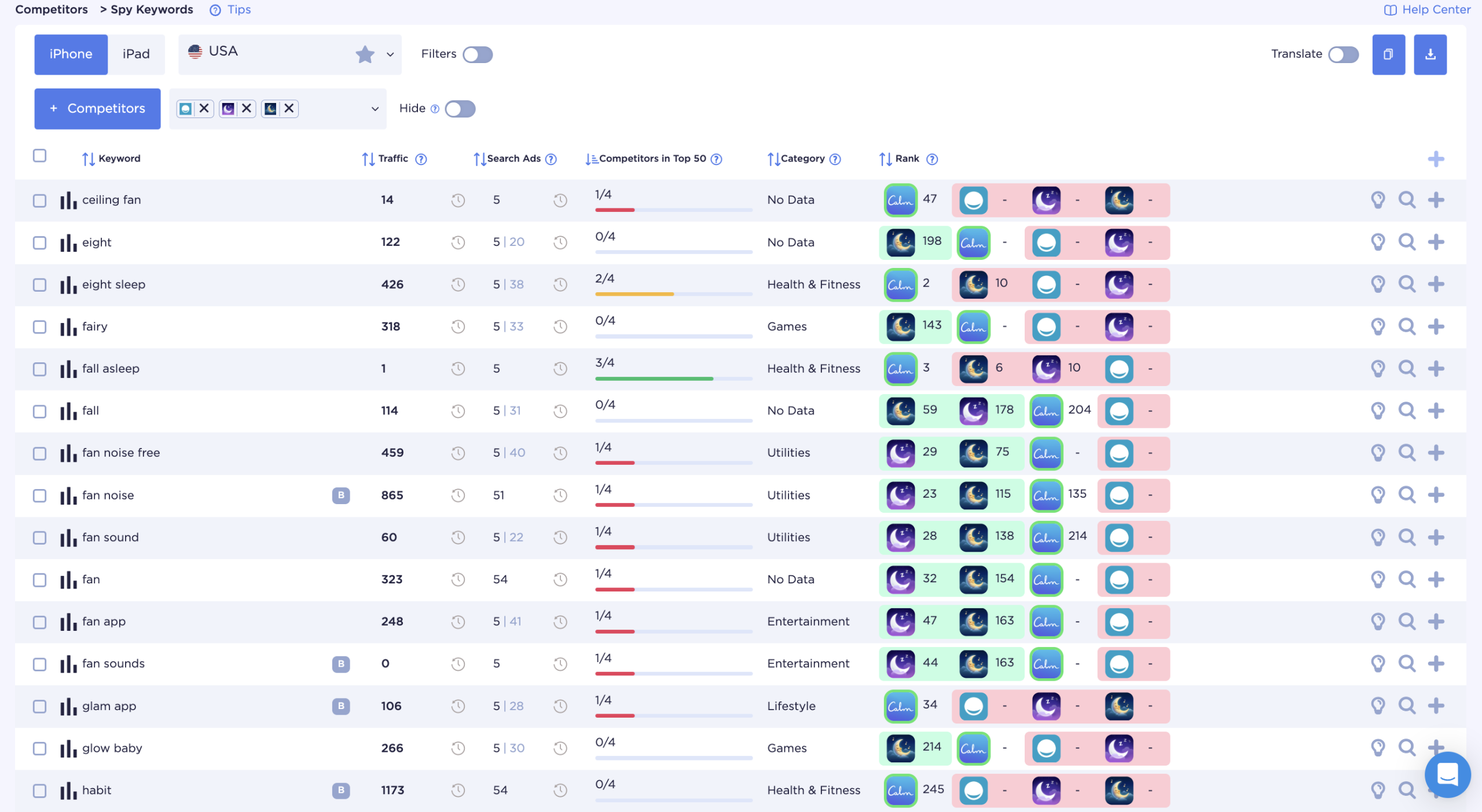Click the red progress bar in ceiling fan row

point(615,210)
